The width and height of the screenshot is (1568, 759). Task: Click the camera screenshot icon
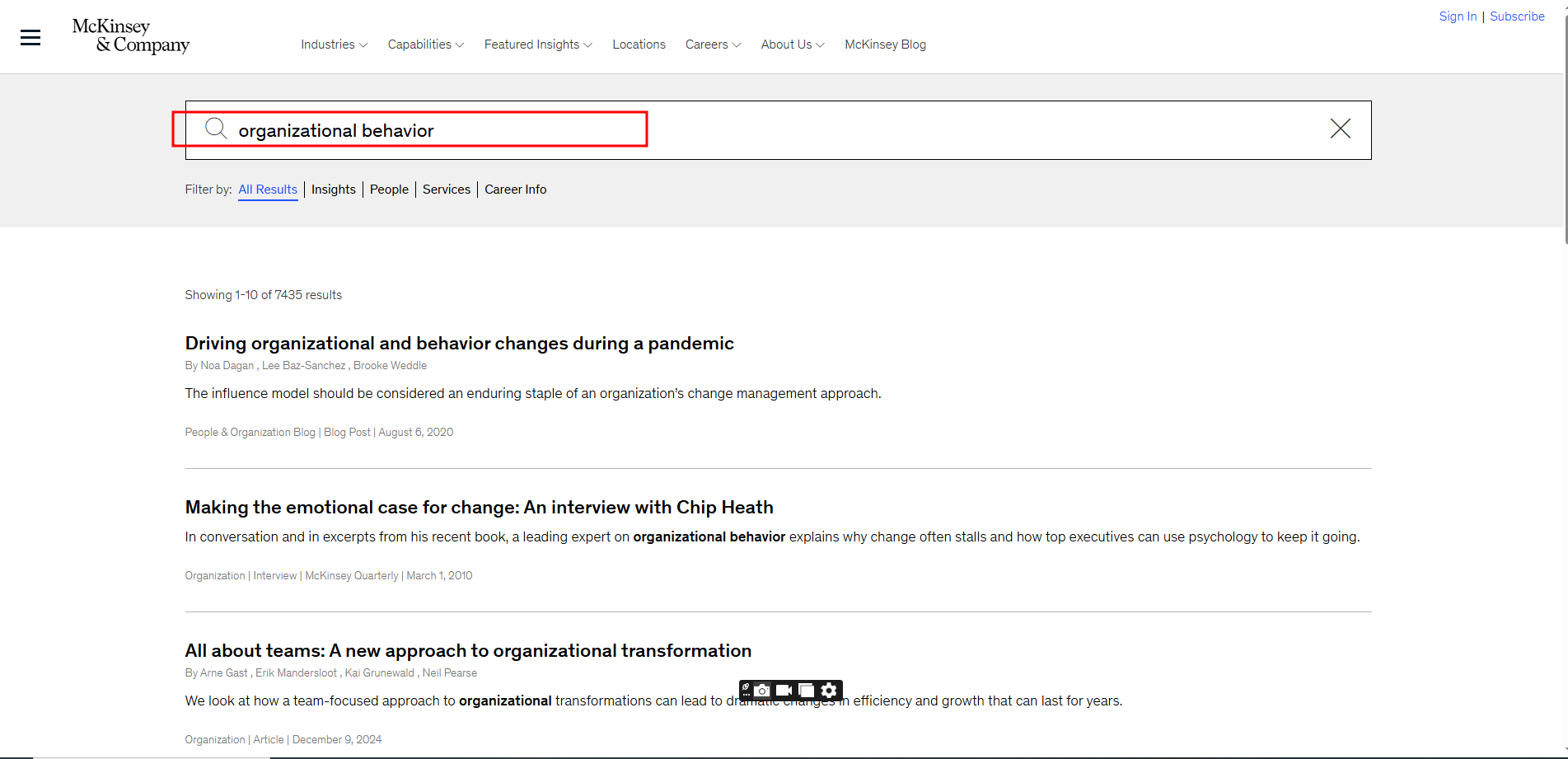763,691
